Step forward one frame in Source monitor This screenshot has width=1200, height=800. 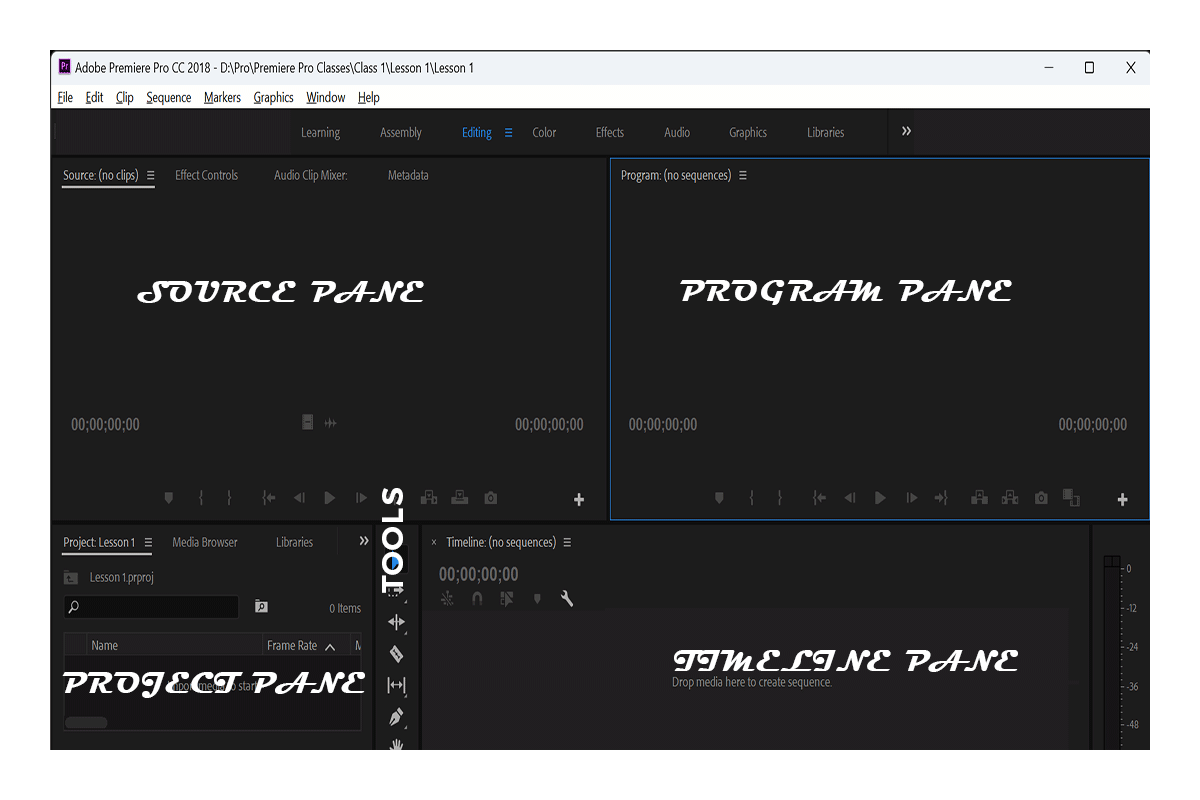[x=361, y=498]
